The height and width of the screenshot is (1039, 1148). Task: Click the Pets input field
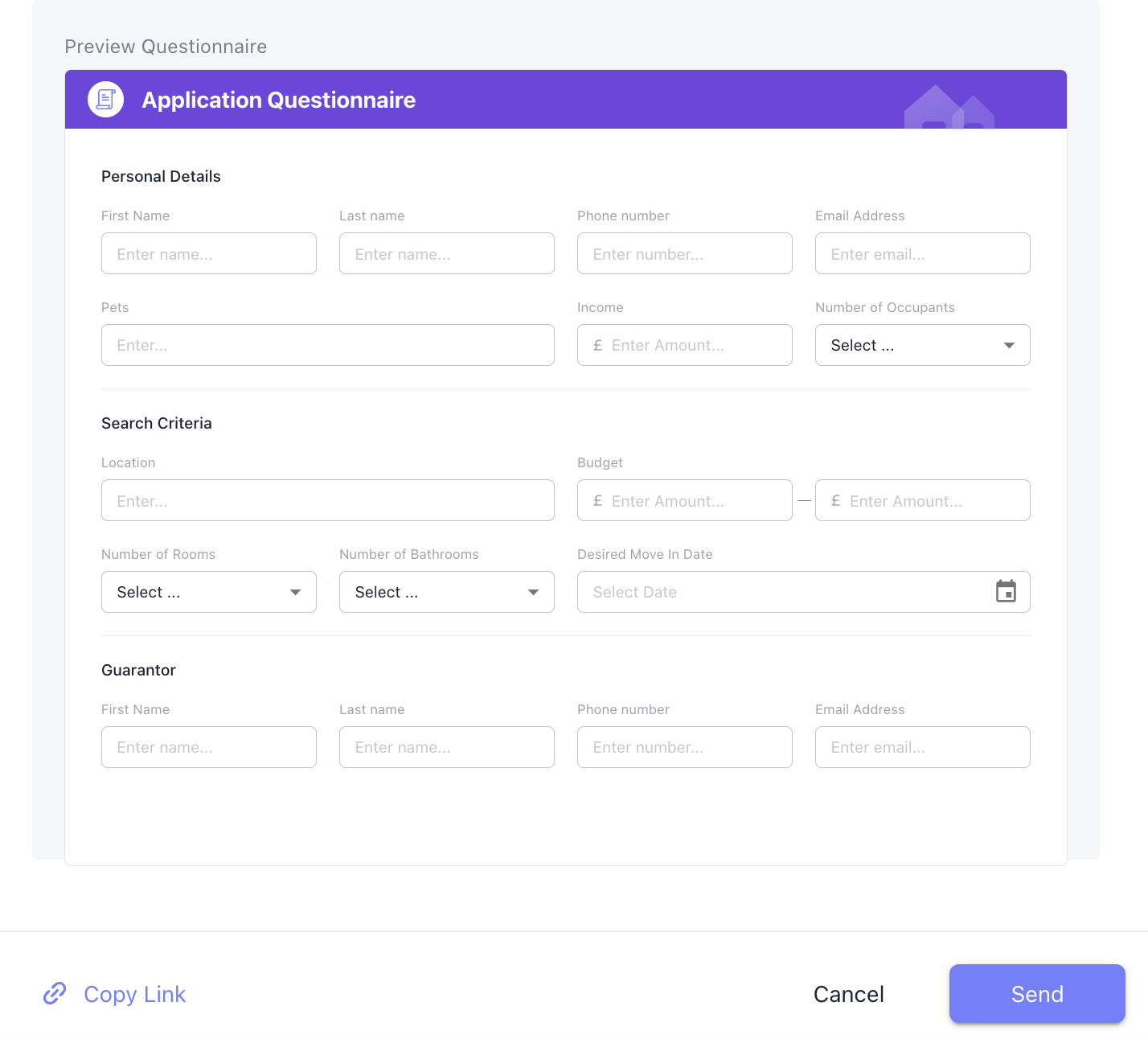tap(327, 345)
